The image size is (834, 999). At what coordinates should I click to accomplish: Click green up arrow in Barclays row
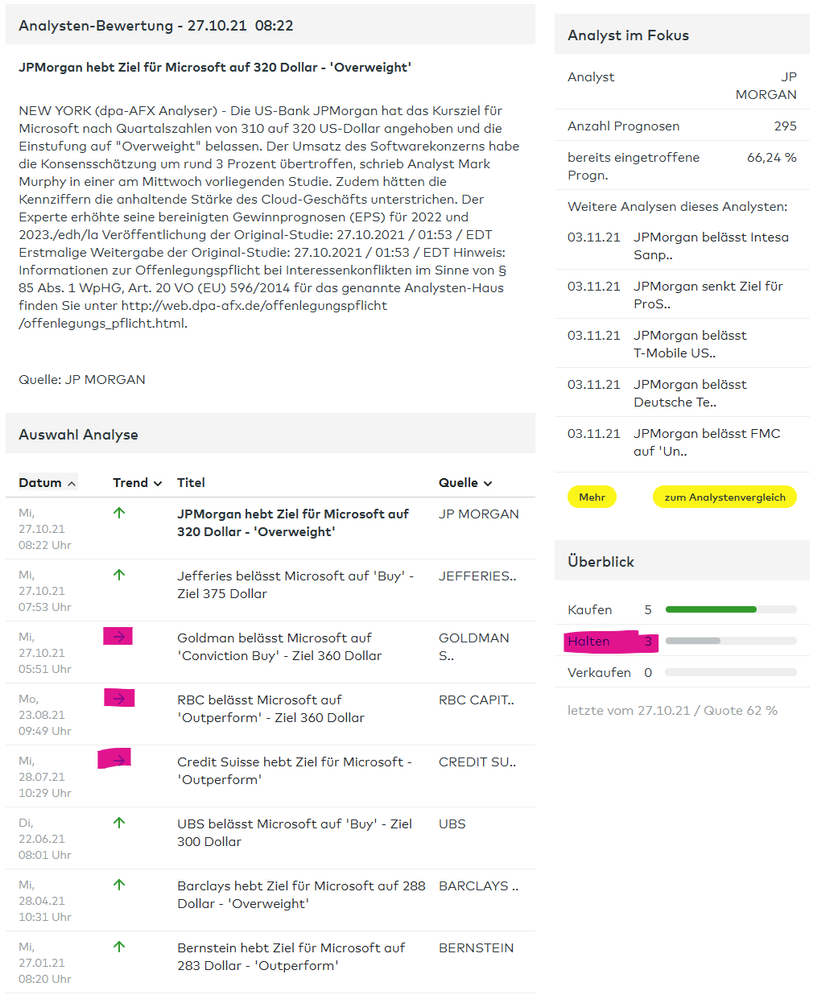pyautogui.click(x=120, y=885)
